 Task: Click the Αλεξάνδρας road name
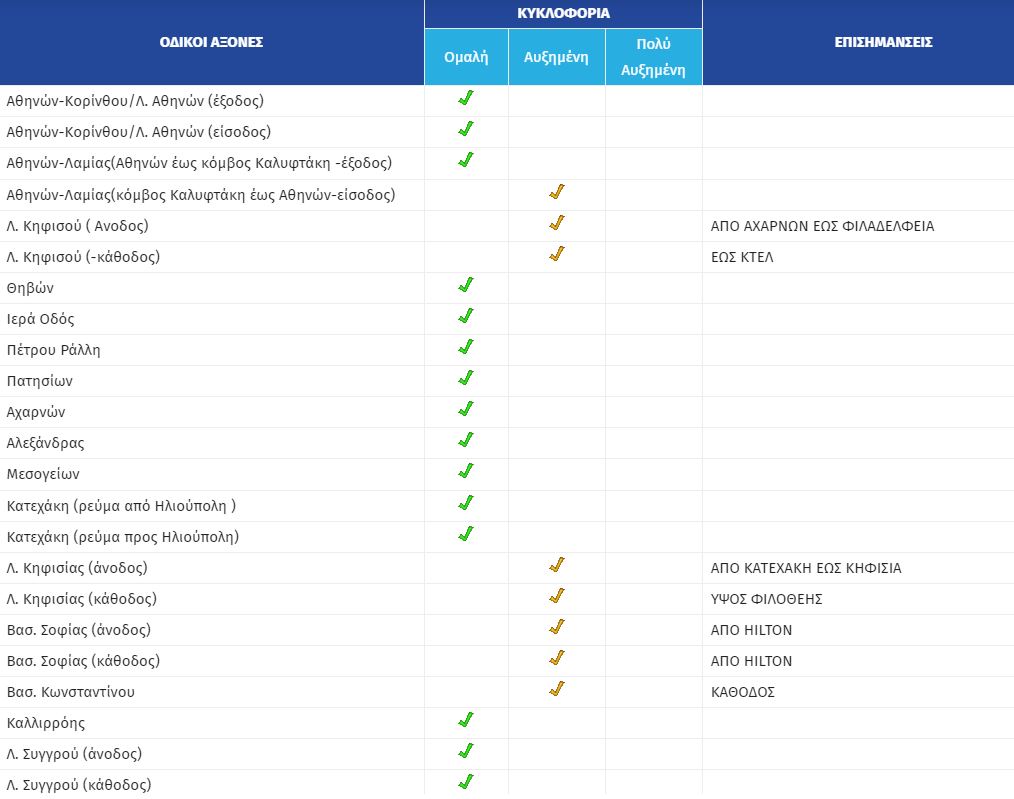point(45,443)
